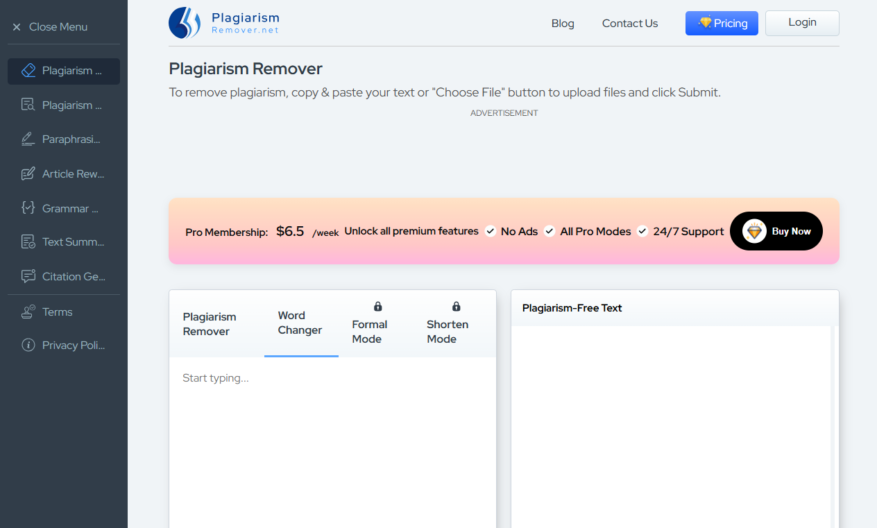Open the Citation Generator chat icon
The width and height of the screenshot is (877, 528).
coord(28,276)
